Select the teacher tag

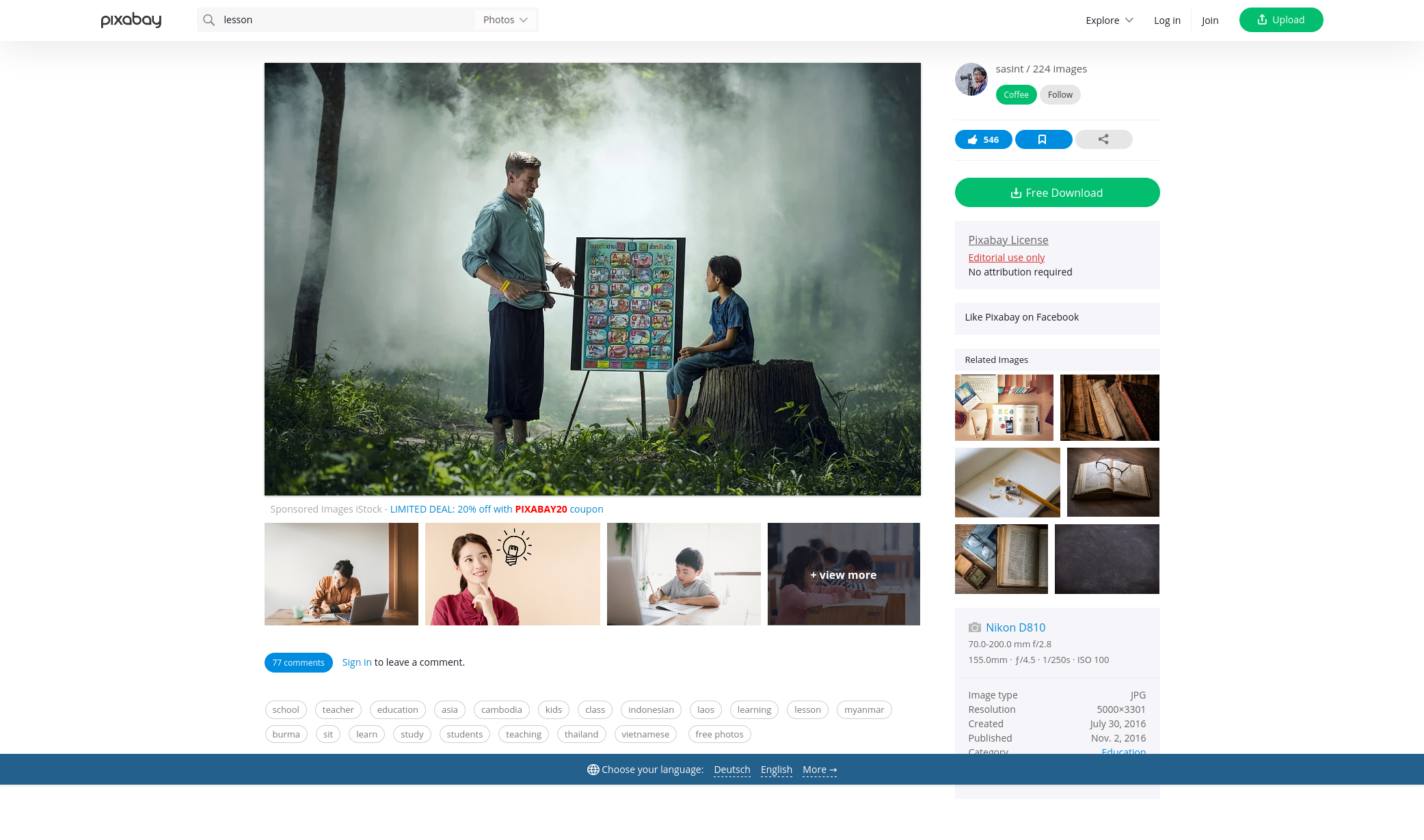coord(338,709)
